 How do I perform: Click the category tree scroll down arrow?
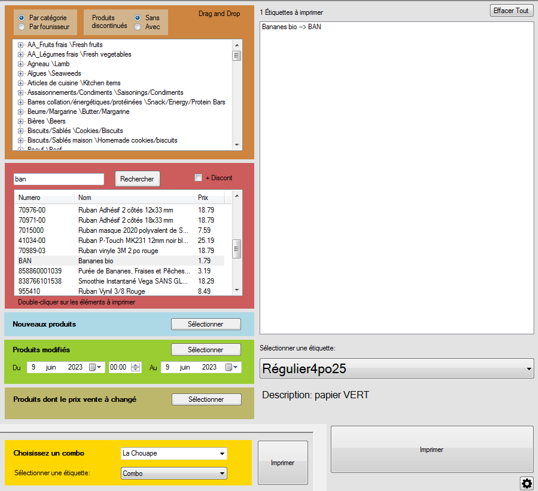(x=237, y=145)
